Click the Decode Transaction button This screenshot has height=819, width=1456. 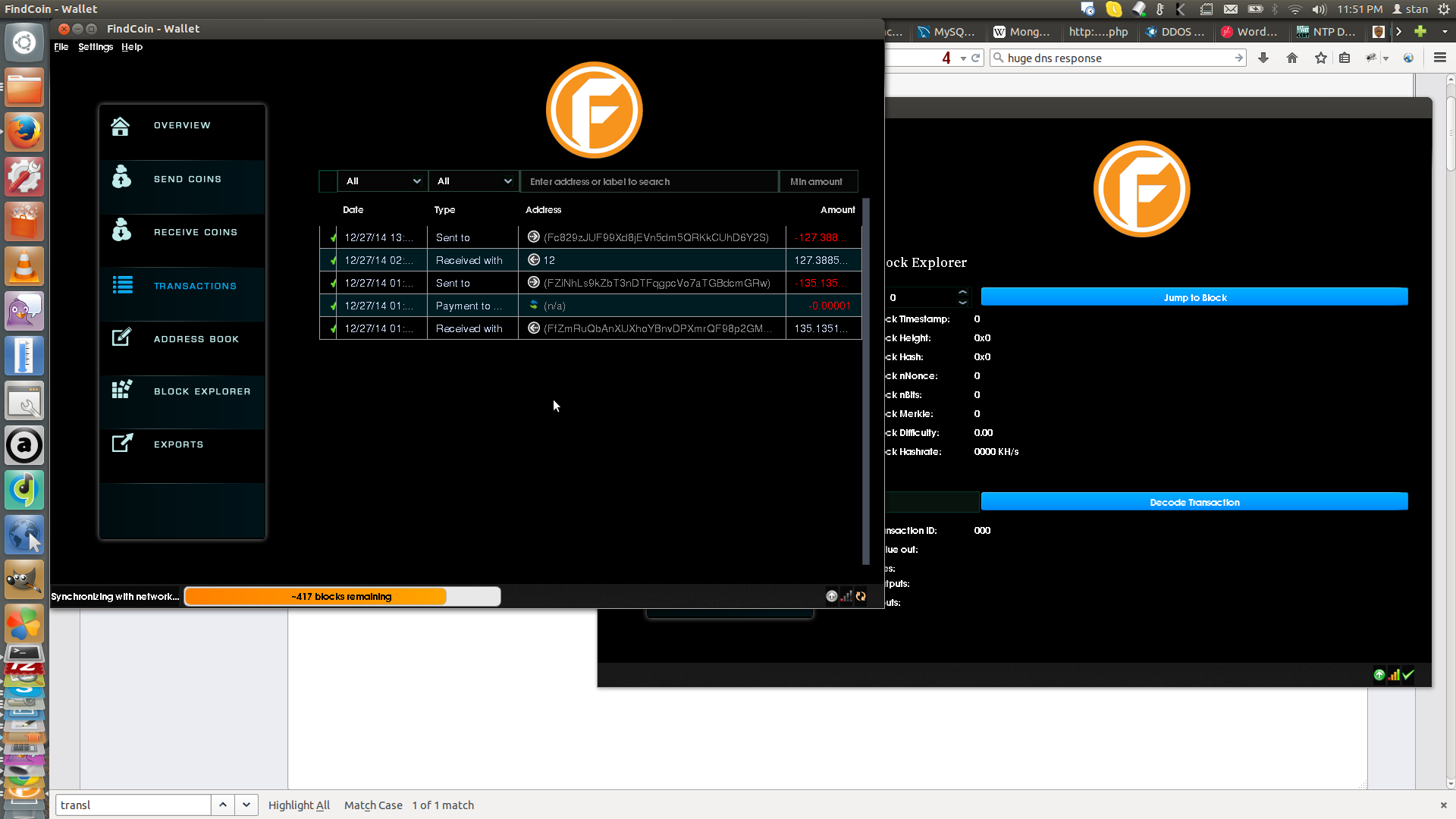pyautogui.click(x=1194, y=502)
